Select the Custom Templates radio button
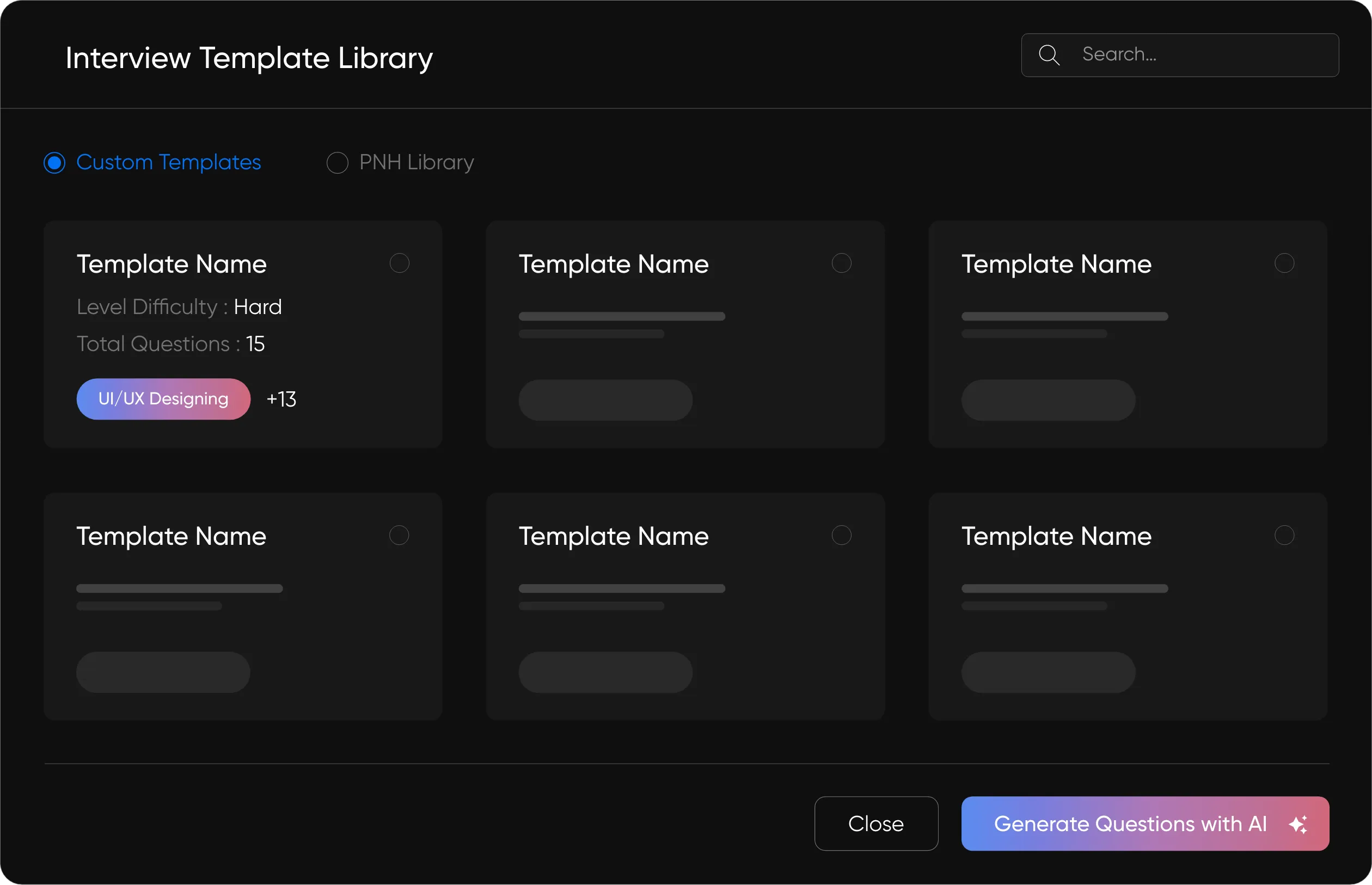Screen dimensions: 1372x885 click(54, 163)
